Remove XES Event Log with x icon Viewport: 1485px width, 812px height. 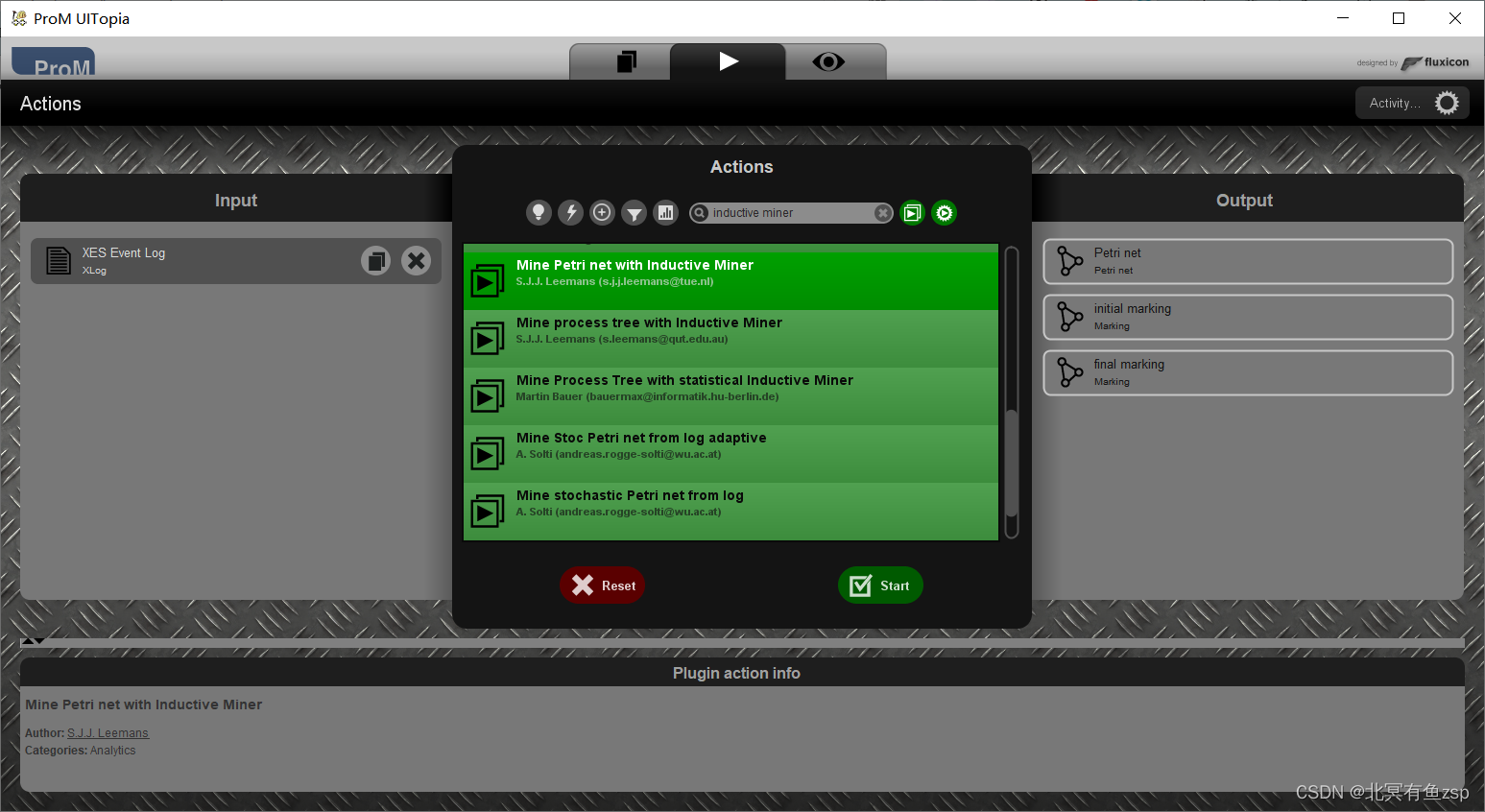(x=416, y=260)
